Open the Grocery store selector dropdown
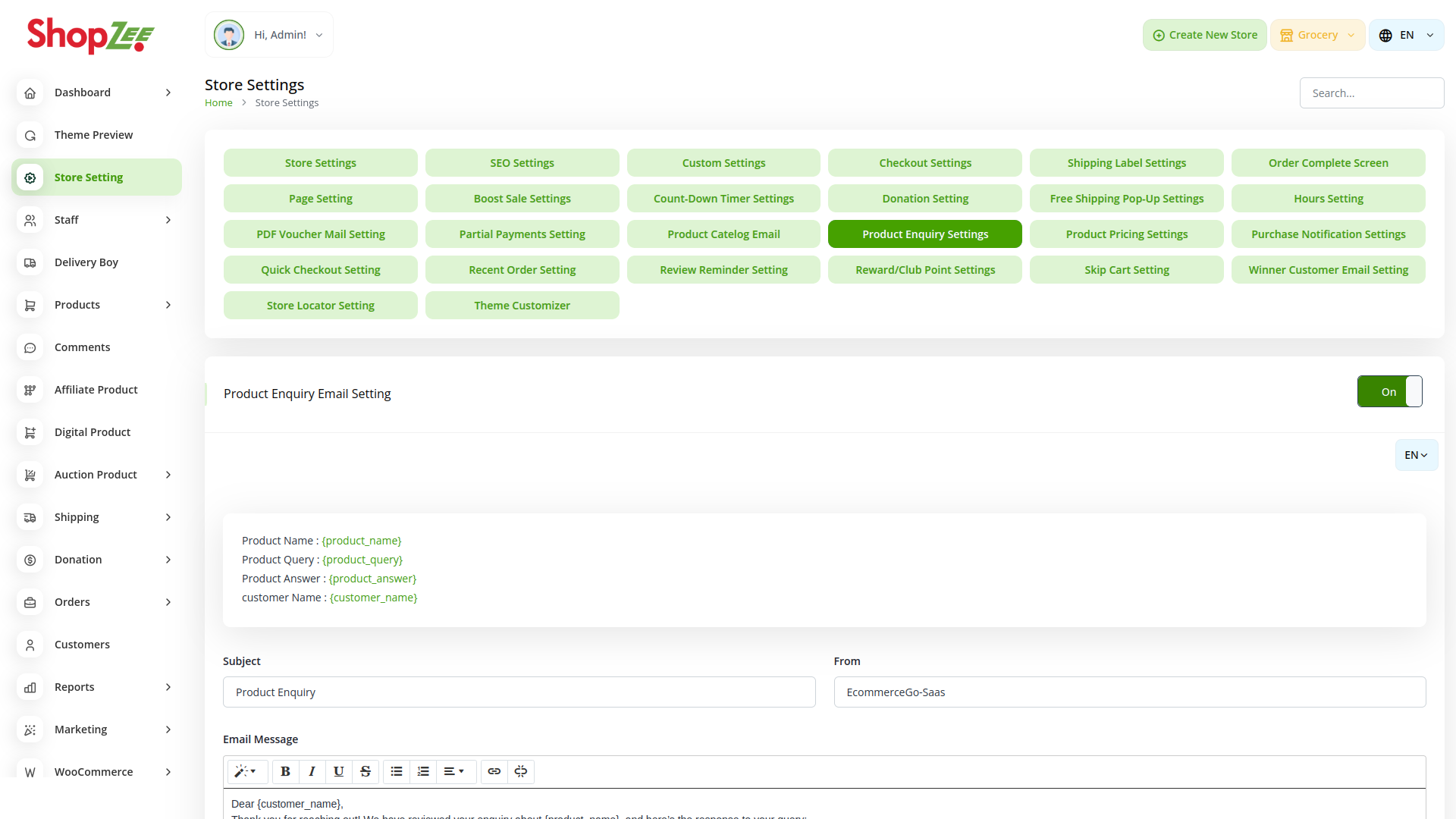 [x=1317, y=35]
